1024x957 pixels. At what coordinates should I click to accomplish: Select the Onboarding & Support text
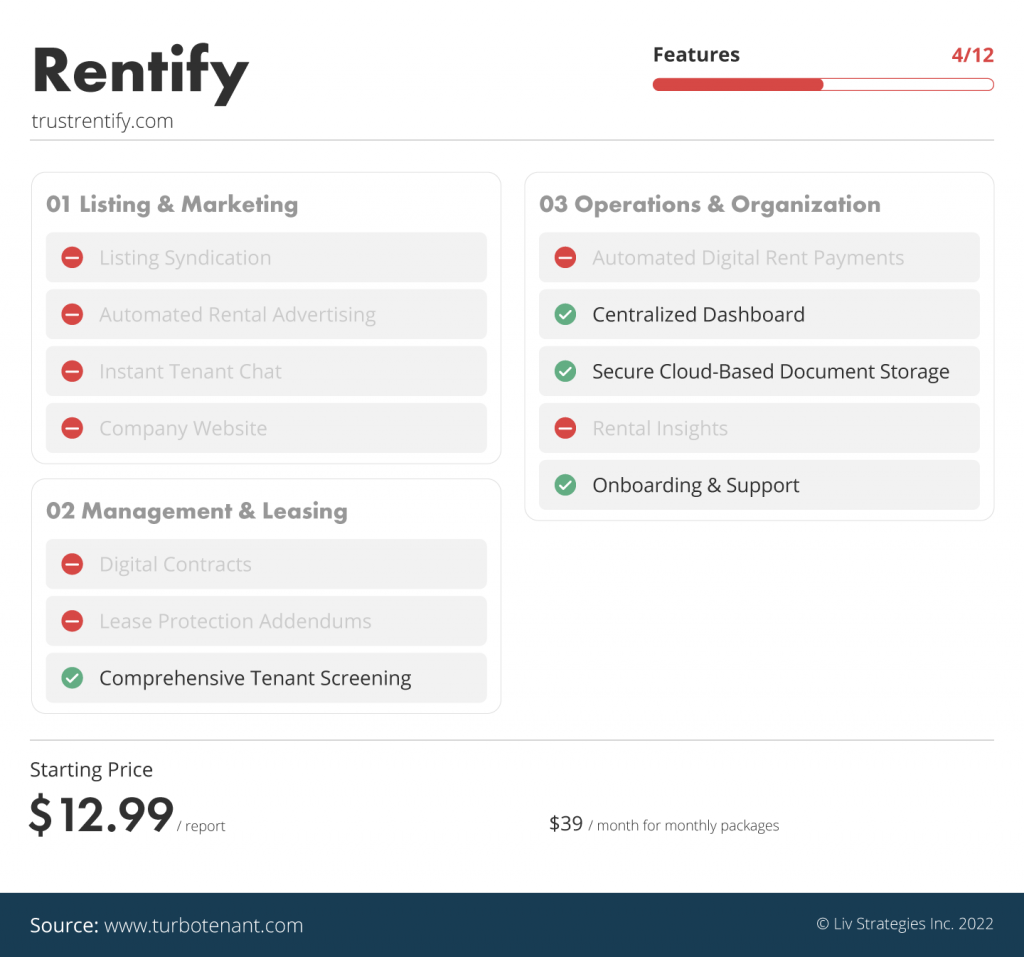coord(696,485)
